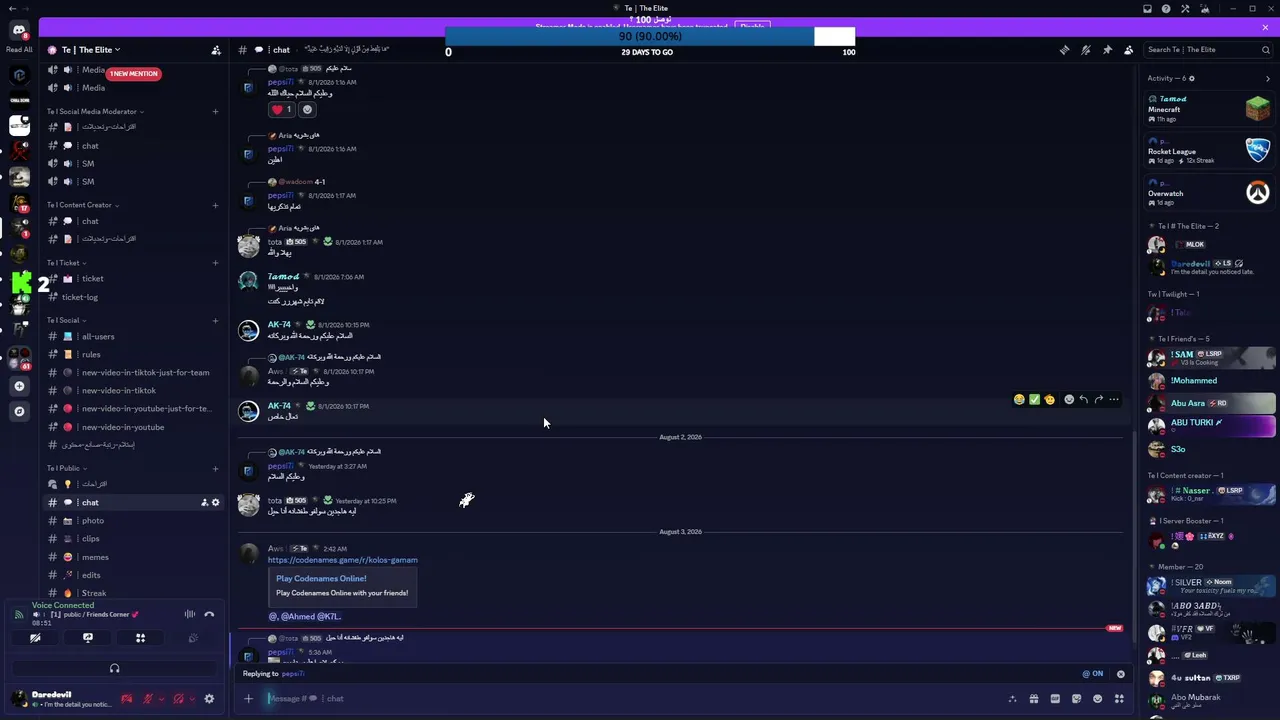This screenshot has height=720, width=1280.
Task: Click the headphones button in voice panel
Action: [114, 668]
